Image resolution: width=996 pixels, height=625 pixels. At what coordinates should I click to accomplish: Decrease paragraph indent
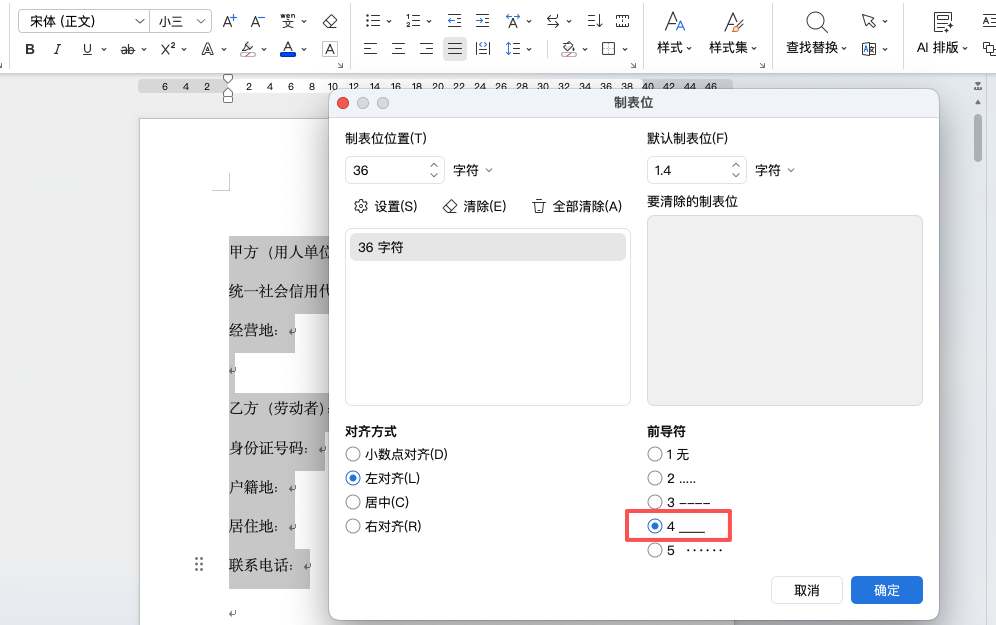click(x=454, y=21)
